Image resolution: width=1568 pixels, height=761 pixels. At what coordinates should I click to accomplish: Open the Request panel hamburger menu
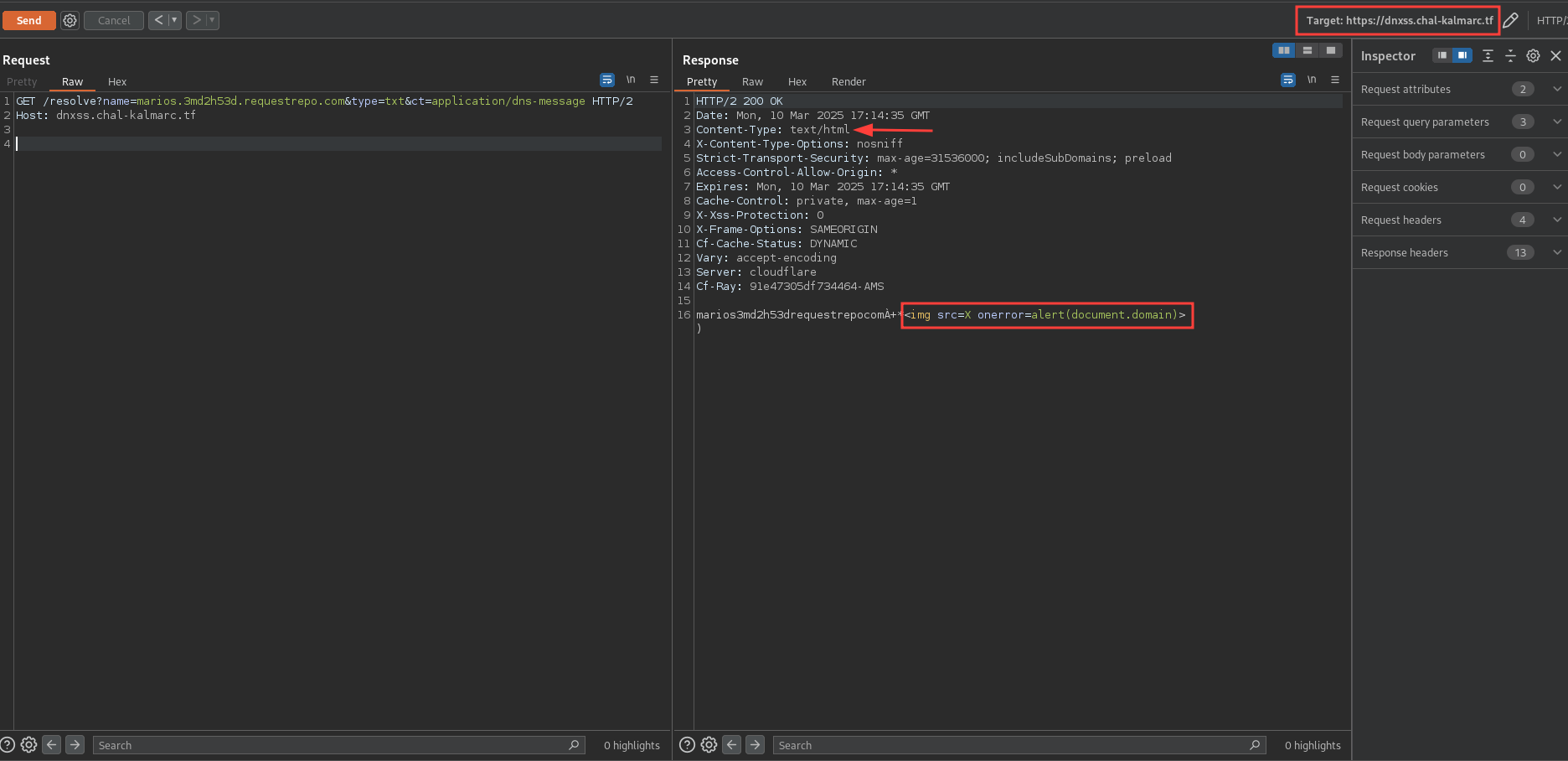(654, 80)
